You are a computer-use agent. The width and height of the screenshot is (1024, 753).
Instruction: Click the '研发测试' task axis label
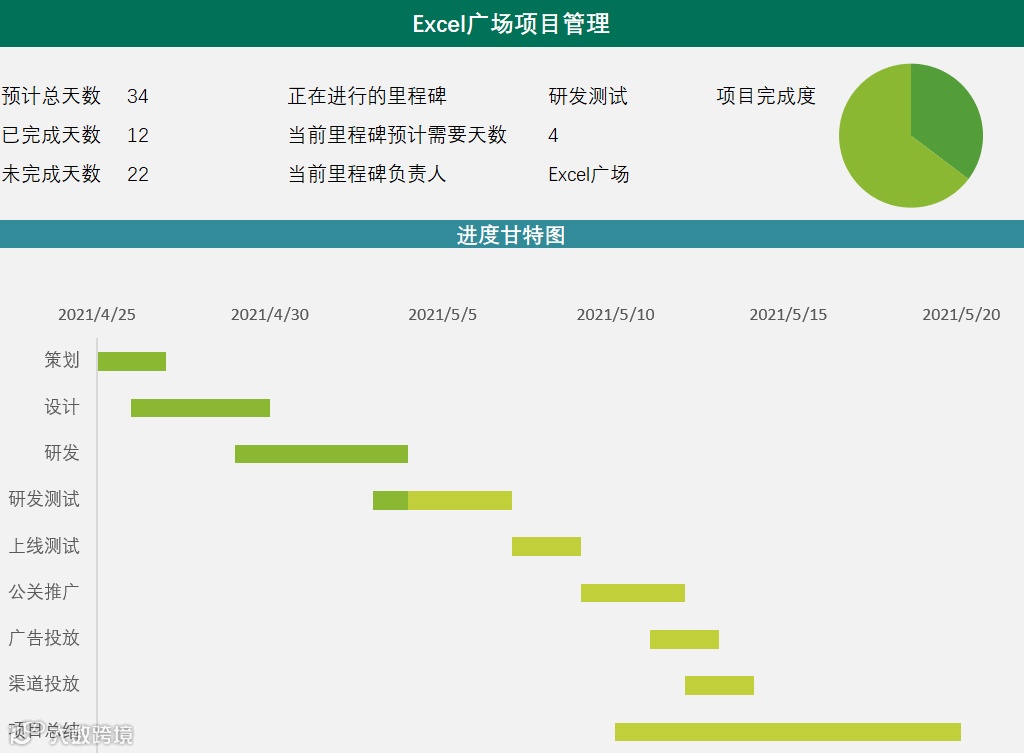[44, 499]
